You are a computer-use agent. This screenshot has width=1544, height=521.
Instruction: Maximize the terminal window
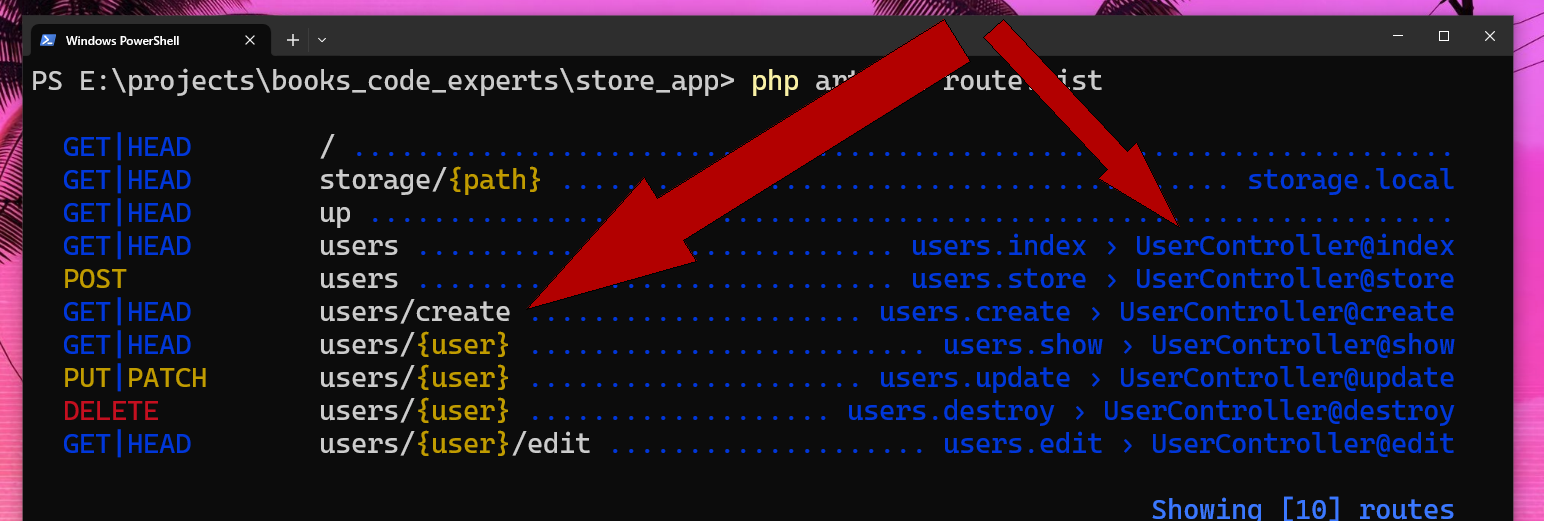(1443, 36)
